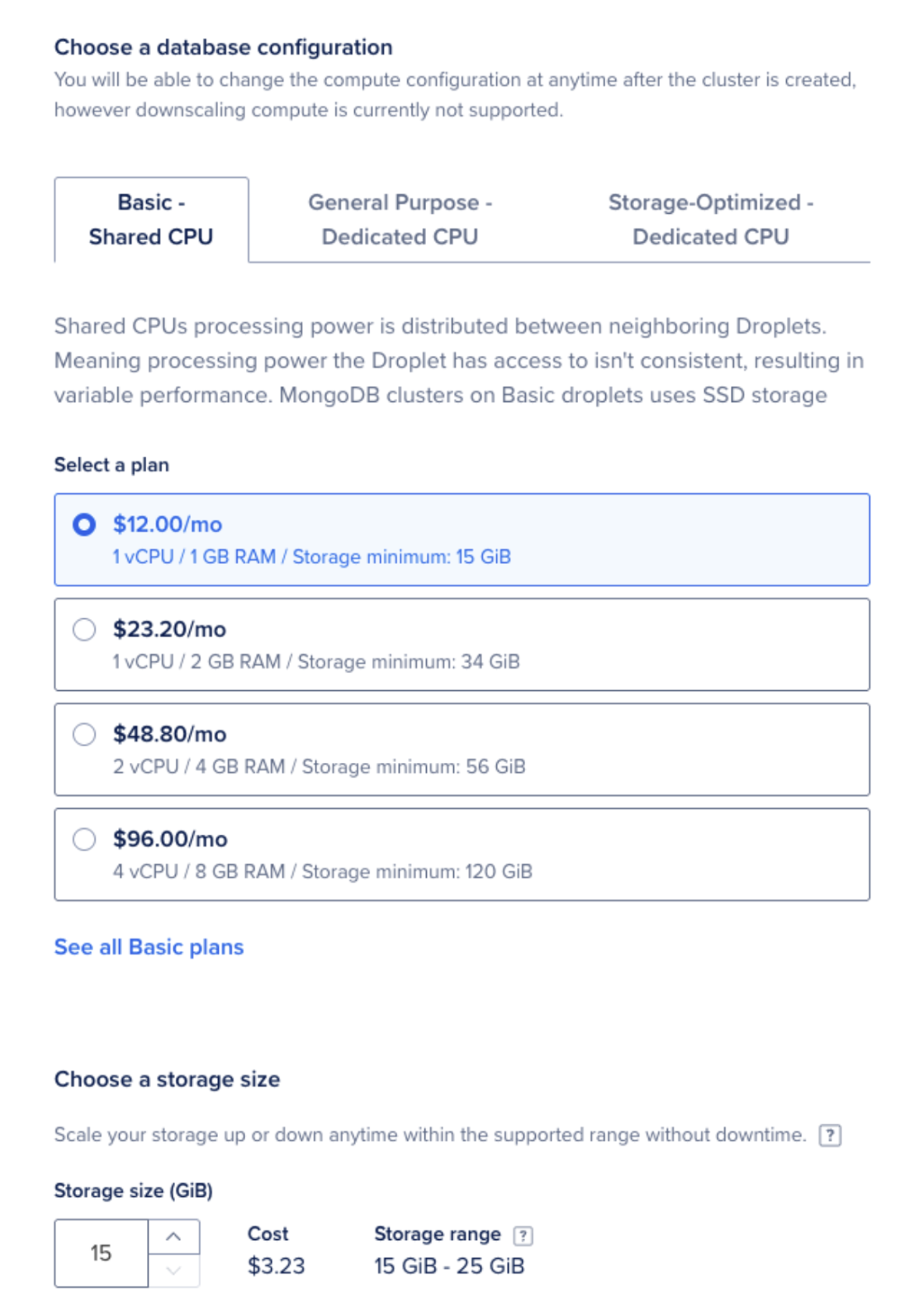Decrease storage size with down arrow
Image resolution: width=905 pixels, height=1316 pixels.
pyautogui.click(x=173, y=1271)
